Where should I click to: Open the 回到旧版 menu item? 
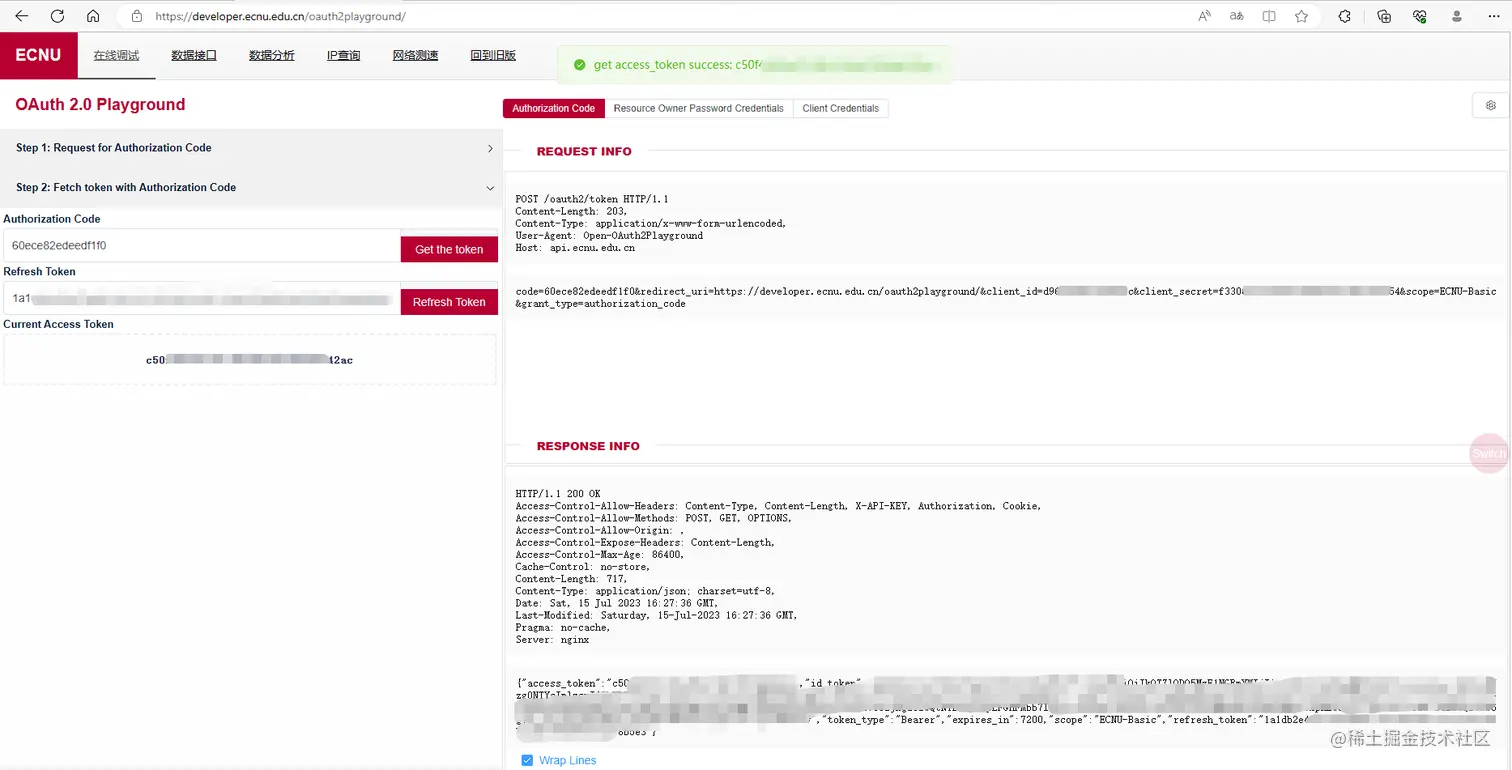[493, 56]
